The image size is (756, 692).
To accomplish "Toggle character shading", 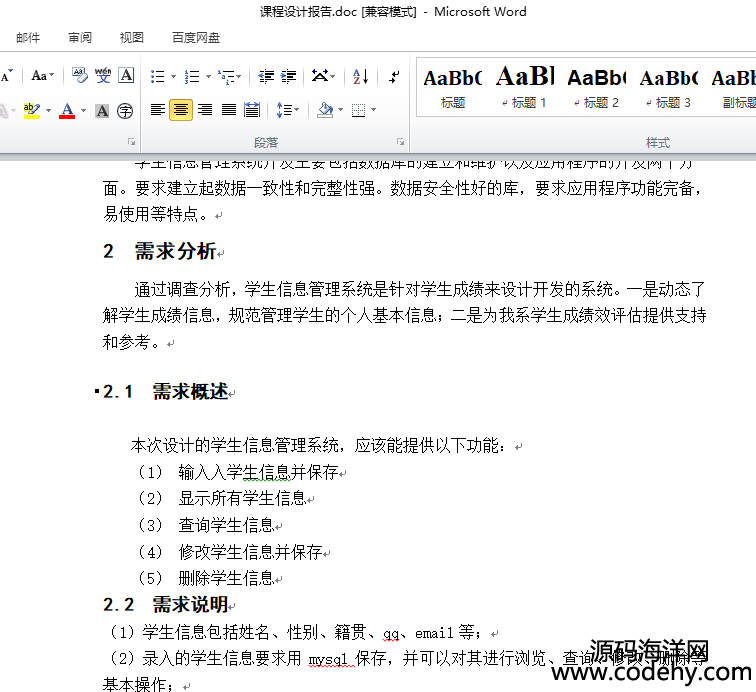I will 102,110.
